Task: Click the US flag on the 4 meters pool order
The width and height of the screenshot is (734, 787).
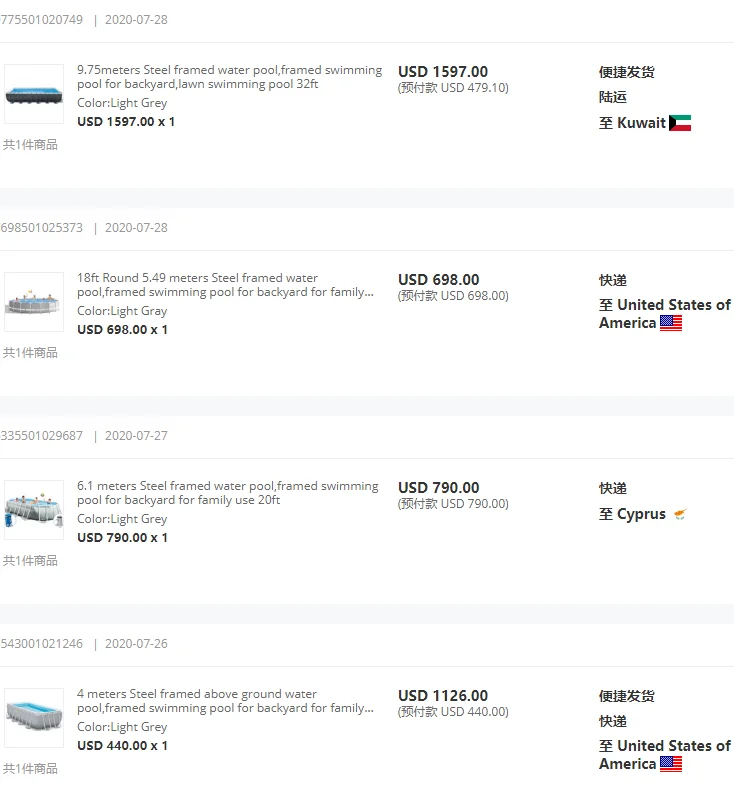Action: [671, 764]
